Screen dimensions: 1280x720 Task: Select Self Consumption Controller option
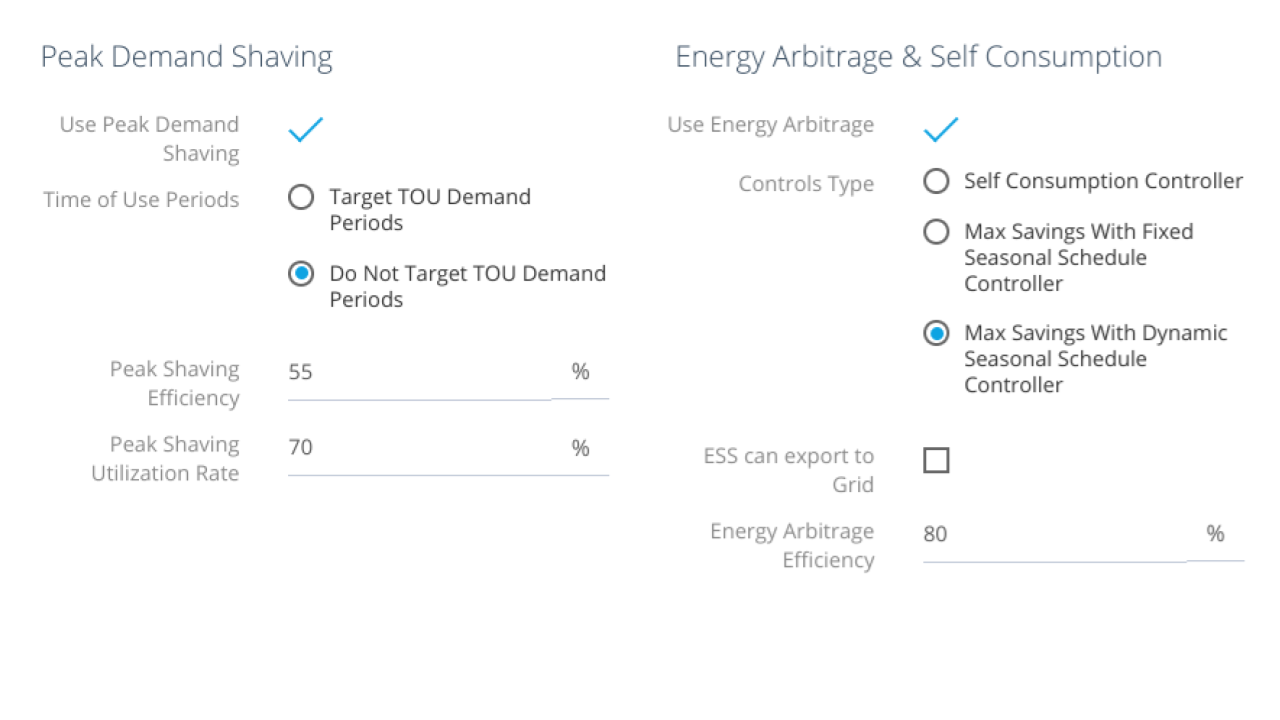936,181
